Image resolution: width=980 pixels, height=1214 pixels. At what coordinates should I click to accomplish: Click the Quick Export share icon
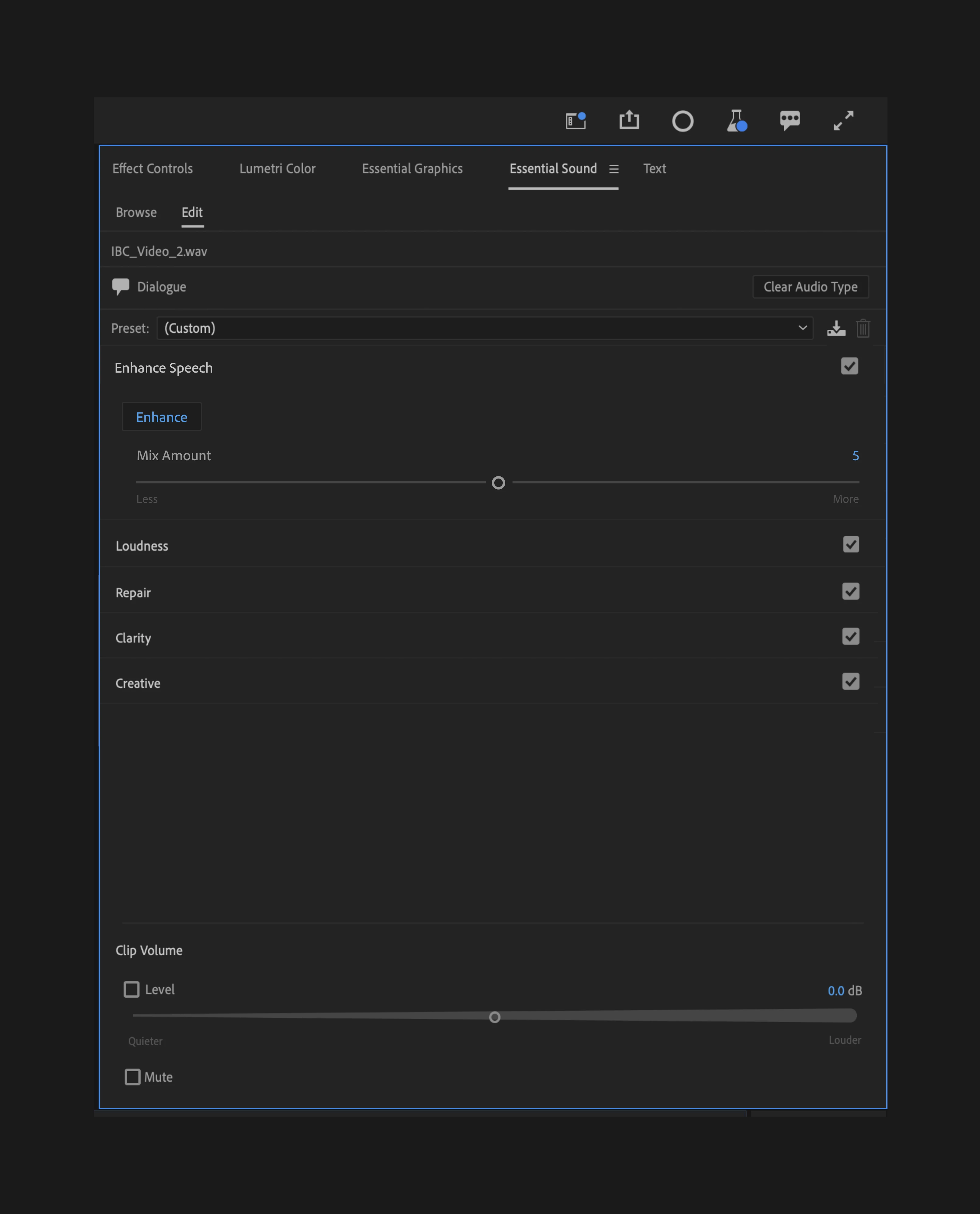629,120
